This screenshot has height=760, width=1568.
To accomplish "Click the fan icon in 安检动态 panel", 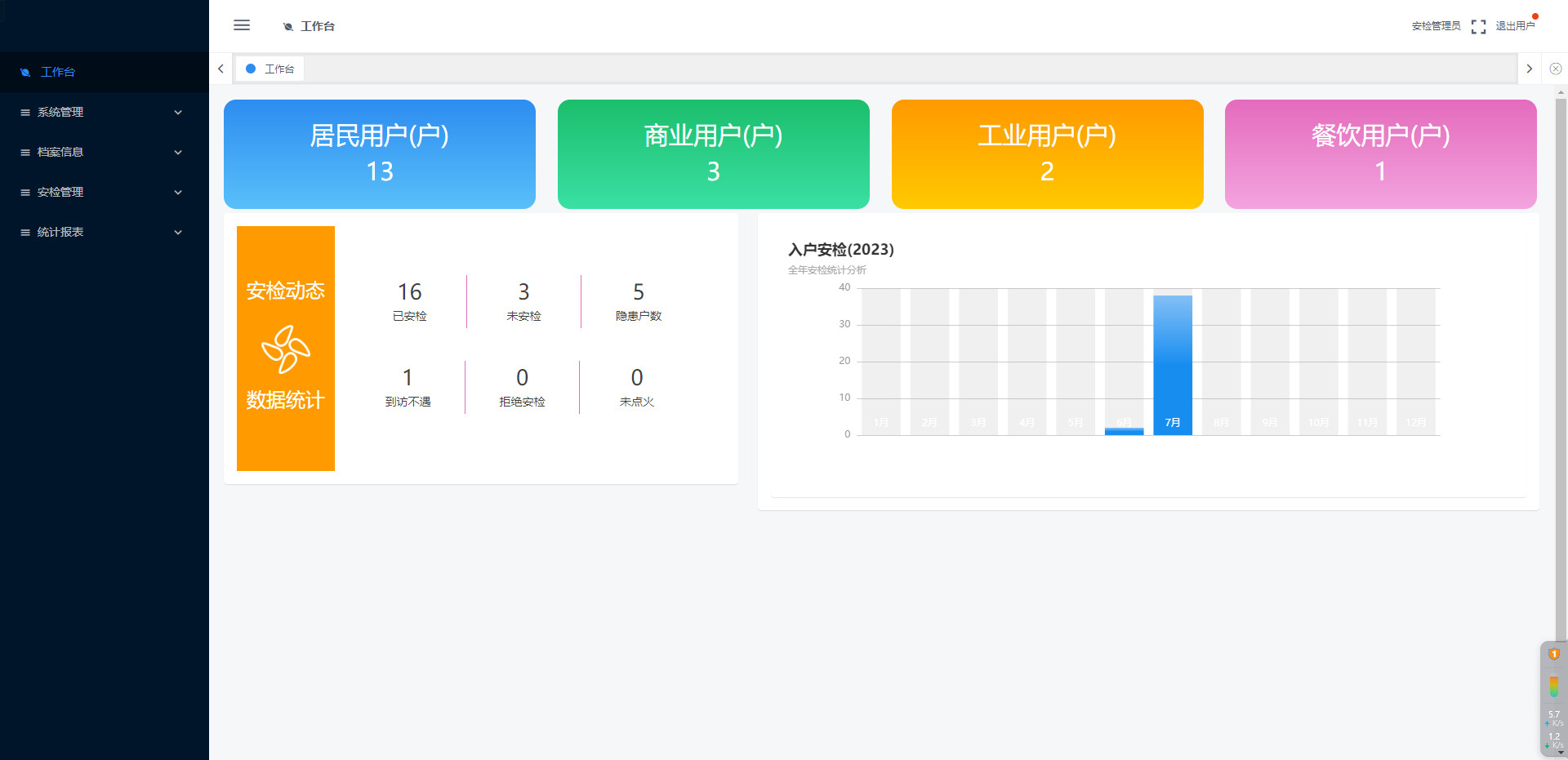I will click(285, 349).
